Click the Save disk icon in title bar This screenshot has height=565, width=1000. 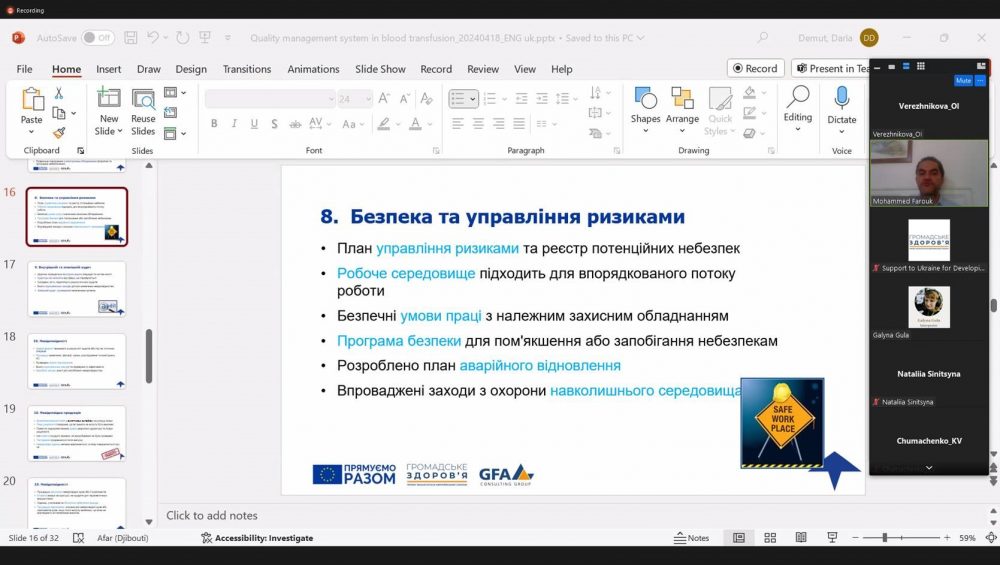tap(131, 38)
